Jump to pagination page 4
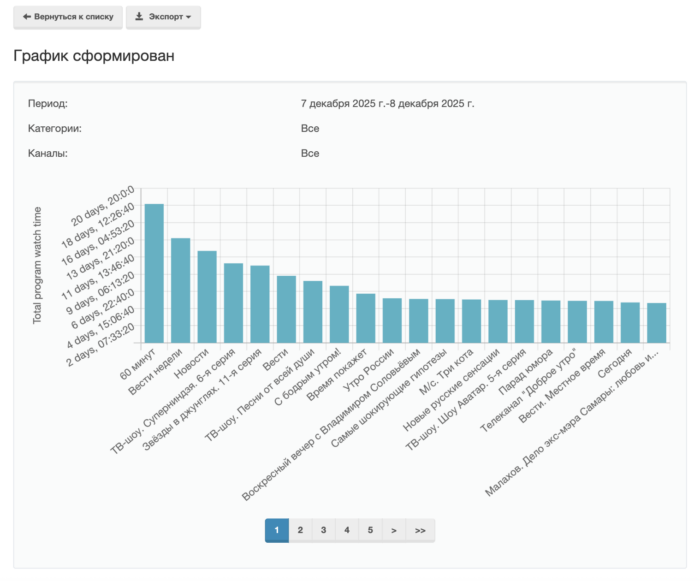The height and width of the screenshot is (581, 700). click(346, 531)
